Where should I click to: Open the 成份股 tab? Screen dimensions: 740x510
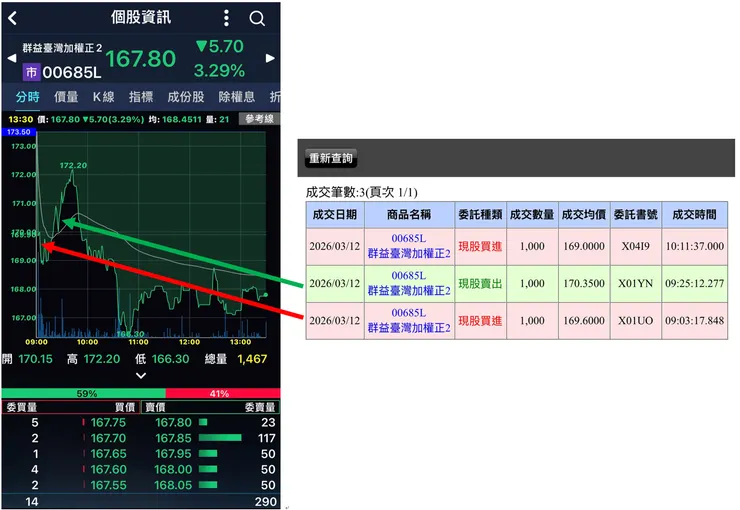click(x=186, y=97)
